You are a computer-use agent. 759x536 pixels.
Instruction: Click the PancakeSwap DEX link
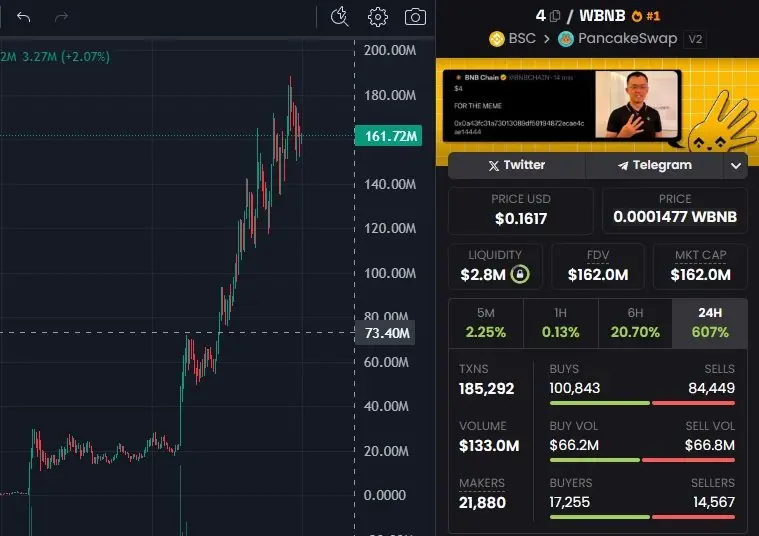[x=618, y=39]
